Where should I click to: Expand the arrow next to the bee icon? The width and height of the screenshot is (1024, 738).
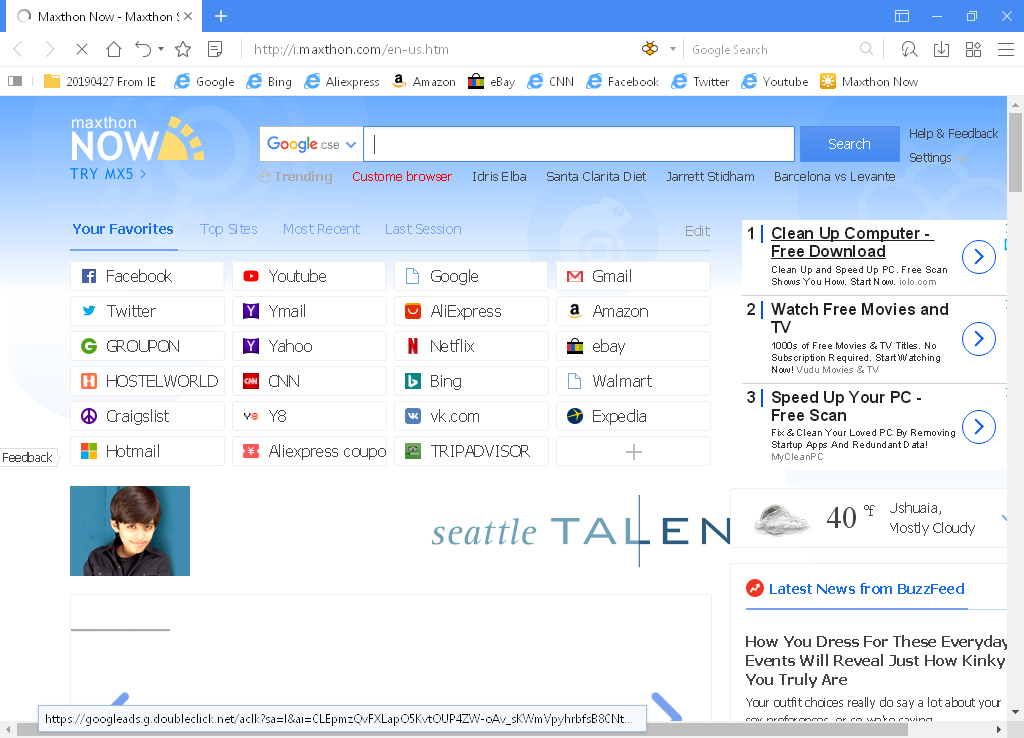click(673, 48)
